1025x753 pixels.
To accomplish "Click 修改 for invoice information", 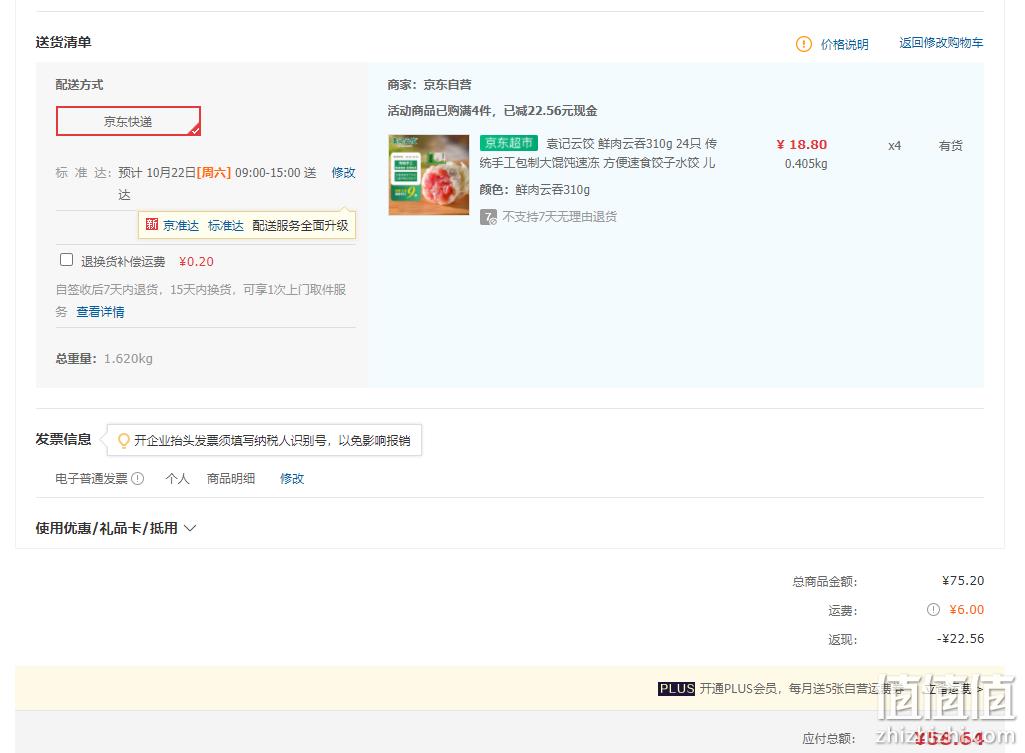I will coord(292,478).
